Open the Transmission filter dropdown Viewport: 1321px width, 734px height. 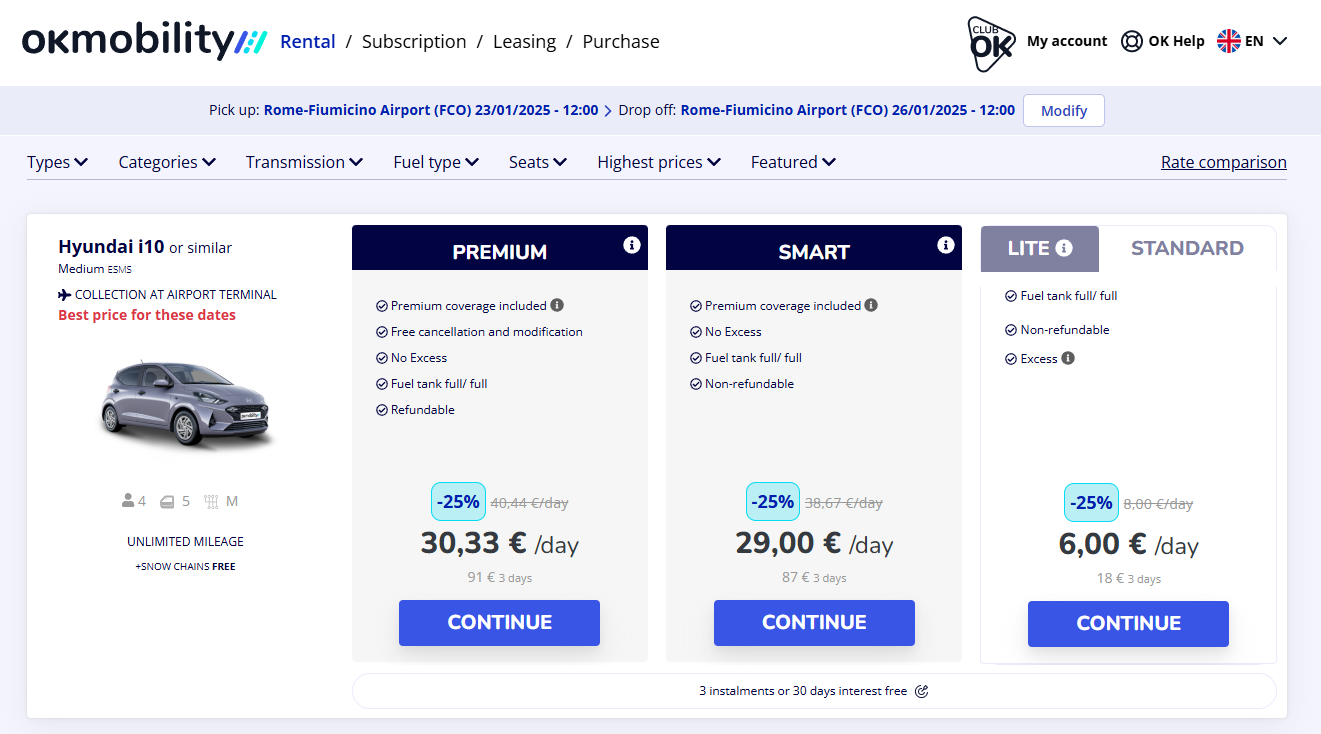tap(305, 162)
